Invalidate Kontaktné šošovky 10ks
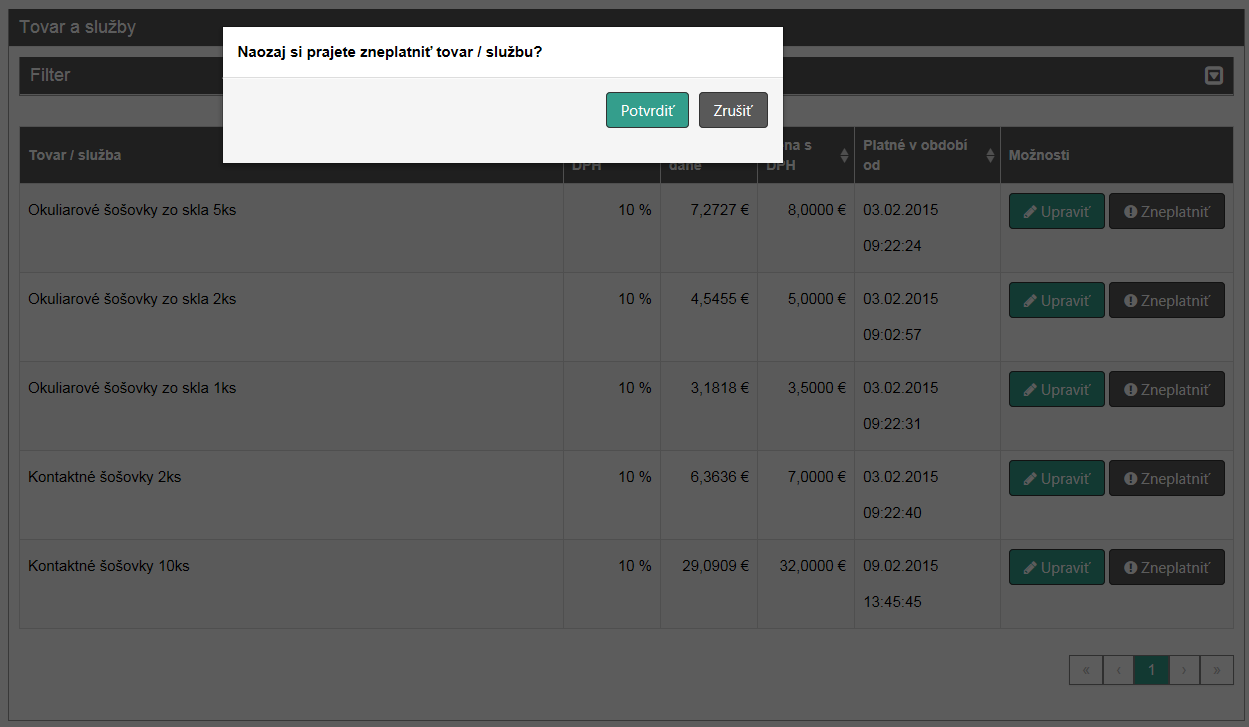 click(x=1167, y=567)
